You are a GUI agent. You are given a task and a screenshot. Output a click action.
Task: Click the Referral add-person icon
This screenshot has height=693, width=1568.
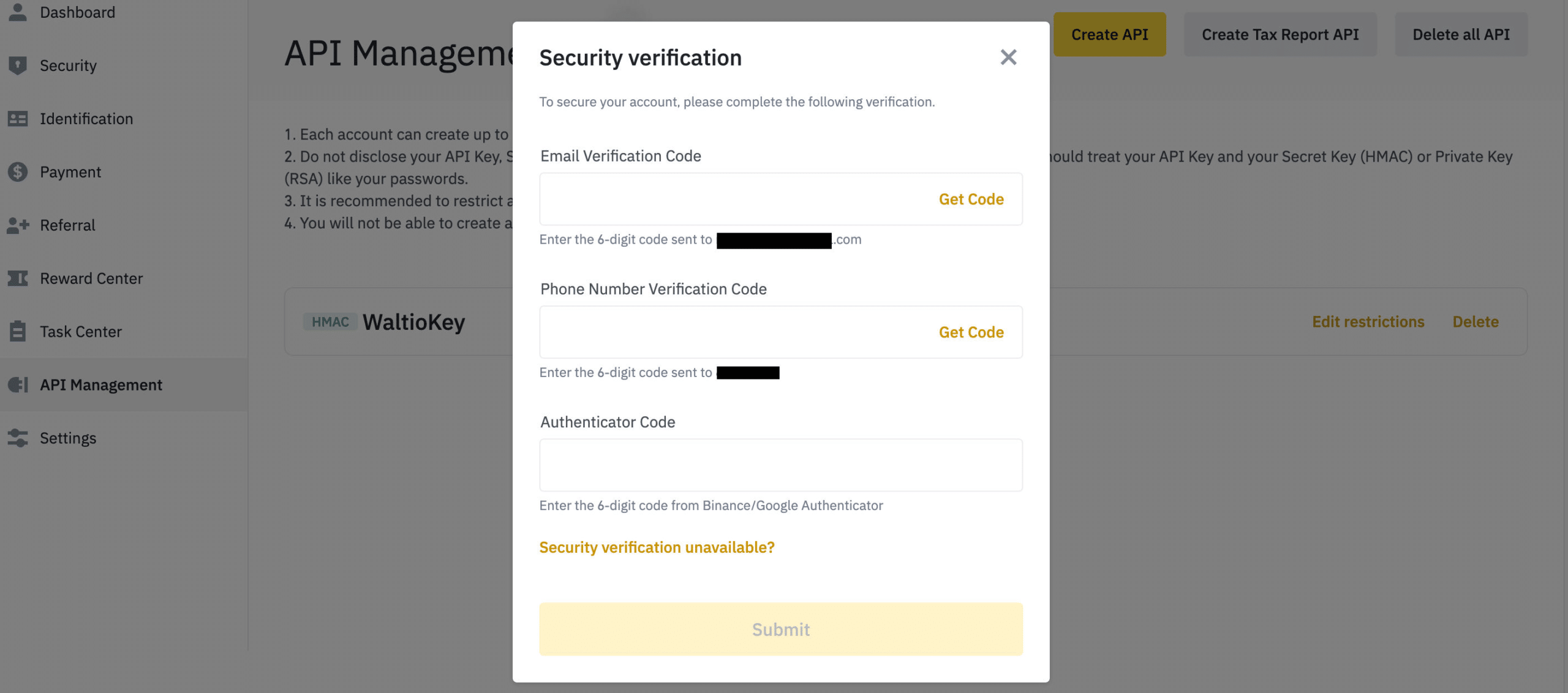click(18, 225)
